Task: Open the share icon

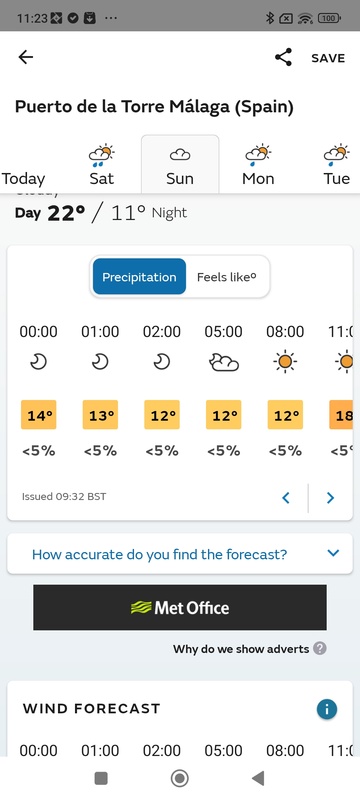Action: (284, 57)
